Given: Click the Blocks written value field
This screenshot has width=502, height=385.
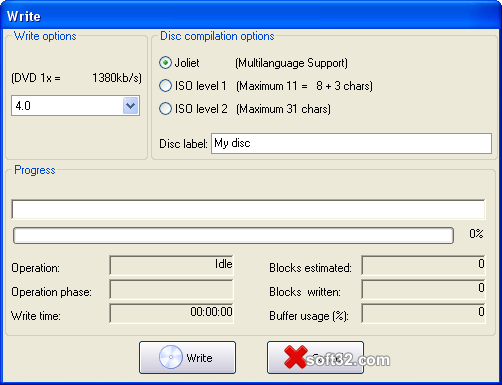Looking at the screenshot, I should pos(423,289).
